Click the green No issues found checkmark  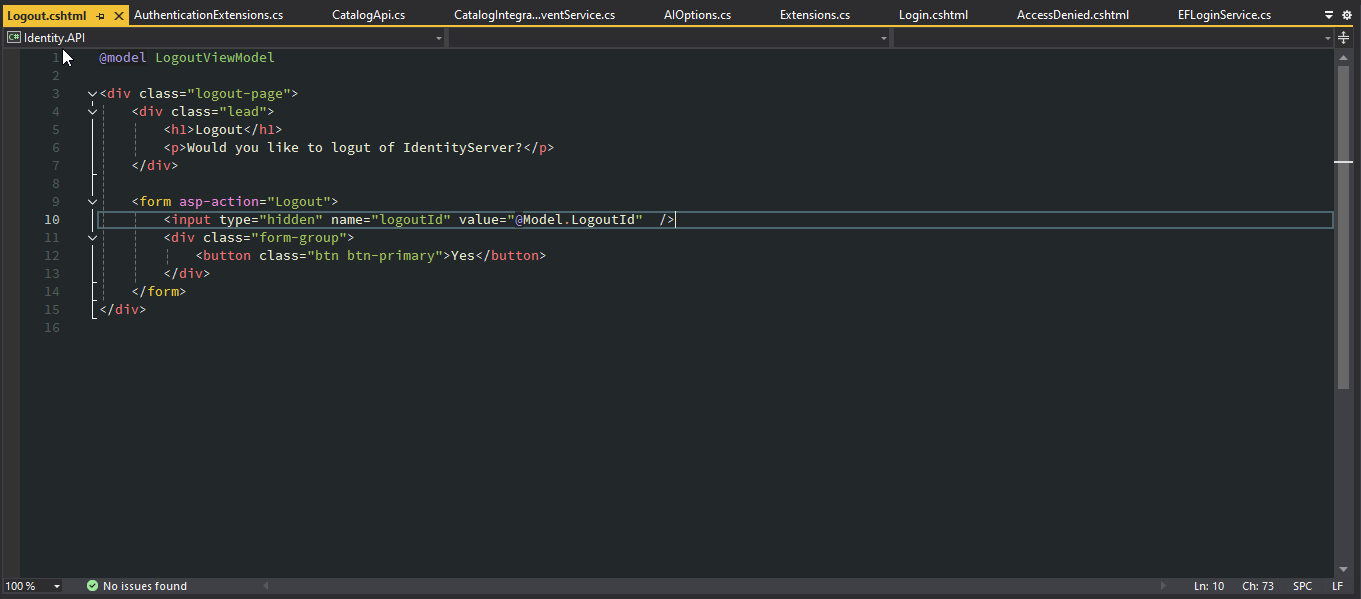click(x=92, y=586)
